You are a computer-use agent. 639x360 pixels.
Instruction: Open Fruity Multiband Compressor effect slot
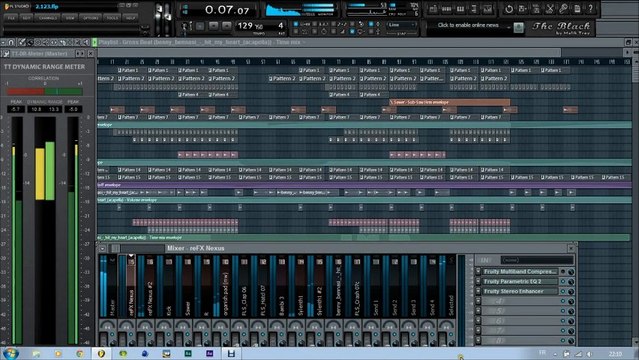520,272
